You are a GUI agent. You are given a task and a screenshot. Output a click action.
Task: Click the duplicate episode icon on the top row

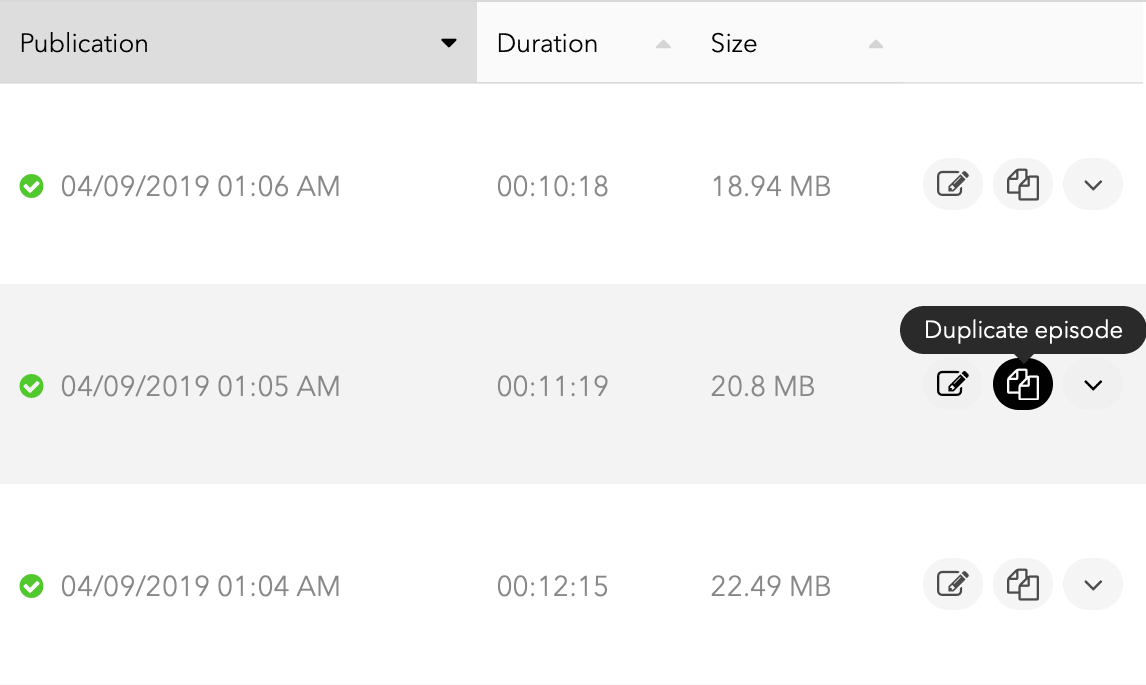tap(1022, 184)
